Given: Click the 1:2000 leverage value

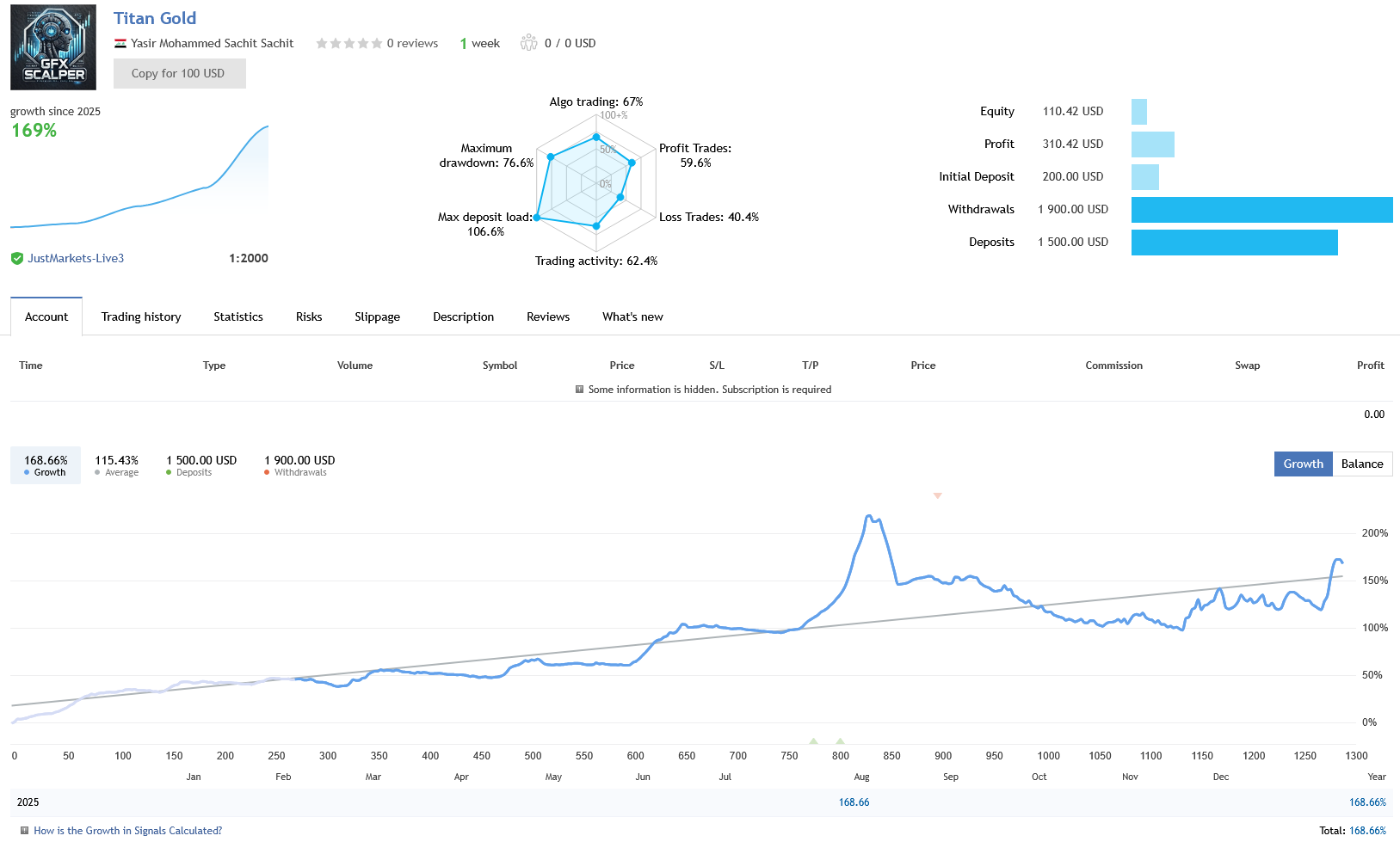Looking at the screenshot, I should pyautogui.click(x=249, y=258).
